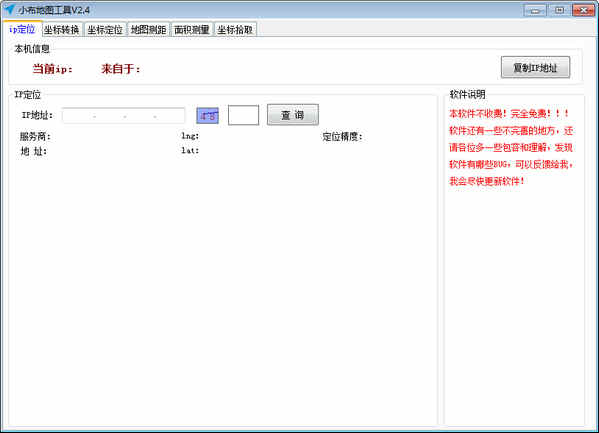599x433 pixels.
Task: Open the 坐标转换 tab
Action: tap(62, 30)
